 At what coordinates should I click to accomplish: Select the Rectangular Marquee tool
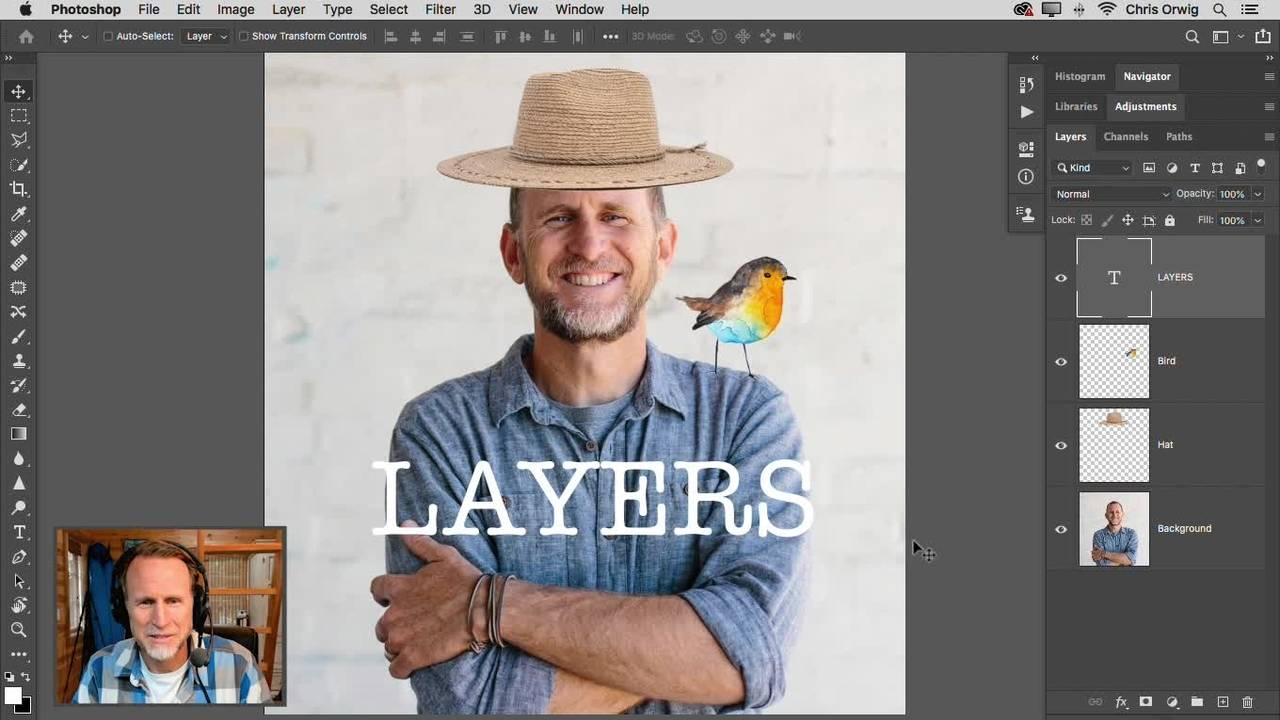click(19, 116)
